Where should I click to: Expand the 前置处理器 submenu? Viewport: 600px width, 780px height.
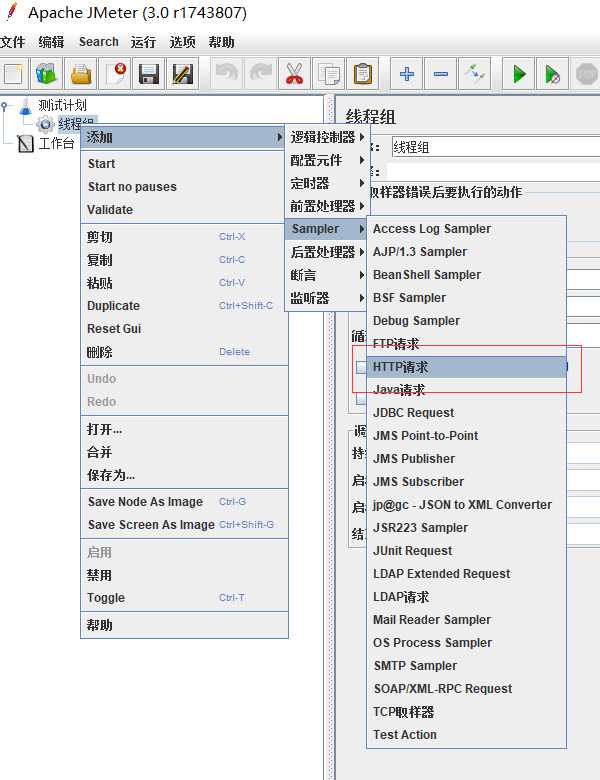click(326, 206)
